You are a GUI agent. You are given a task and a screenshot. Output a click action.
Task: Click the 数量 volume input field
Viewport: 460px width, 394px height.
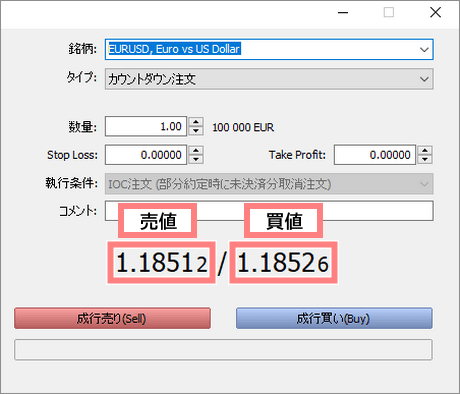click(x=146, y=126)
